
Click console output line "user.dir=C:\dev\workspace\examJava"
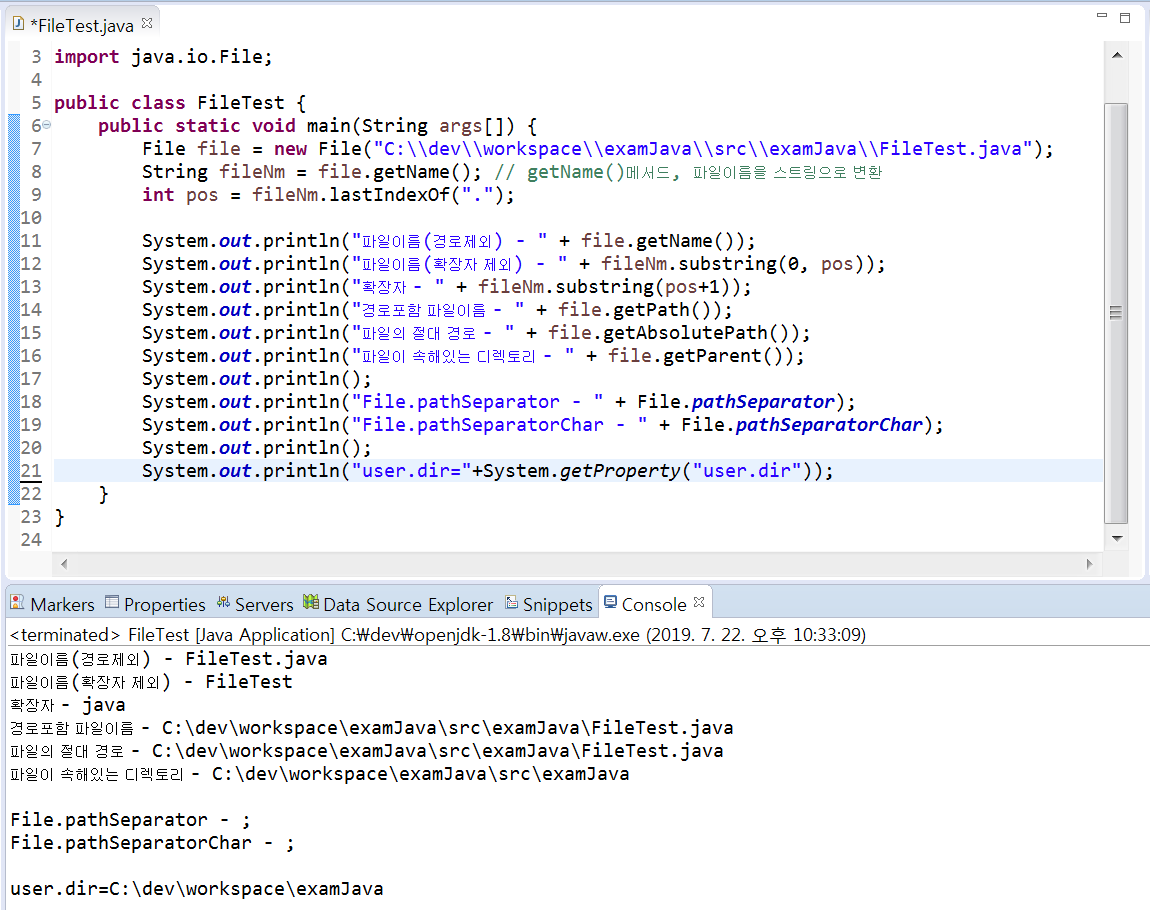[x=197, y=889]
